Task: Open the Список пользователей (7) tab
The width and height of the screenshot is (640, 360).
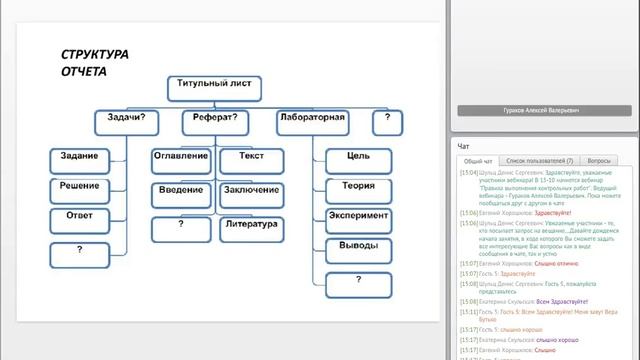Action: click(539, 161)
